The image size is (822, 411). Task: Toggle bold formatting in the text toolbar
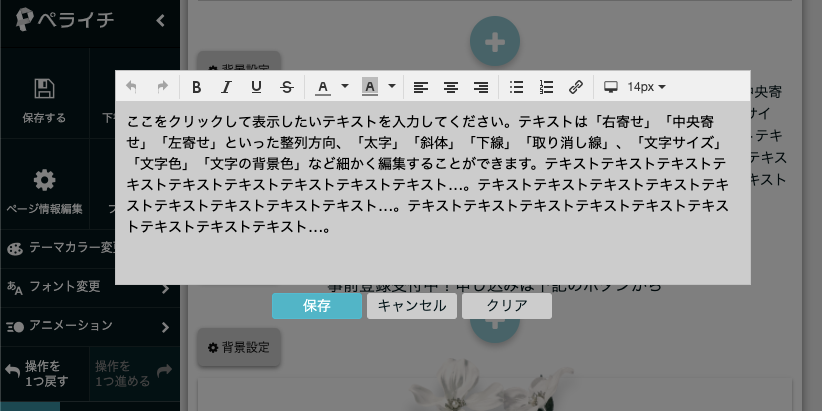[x=196, y=87]
